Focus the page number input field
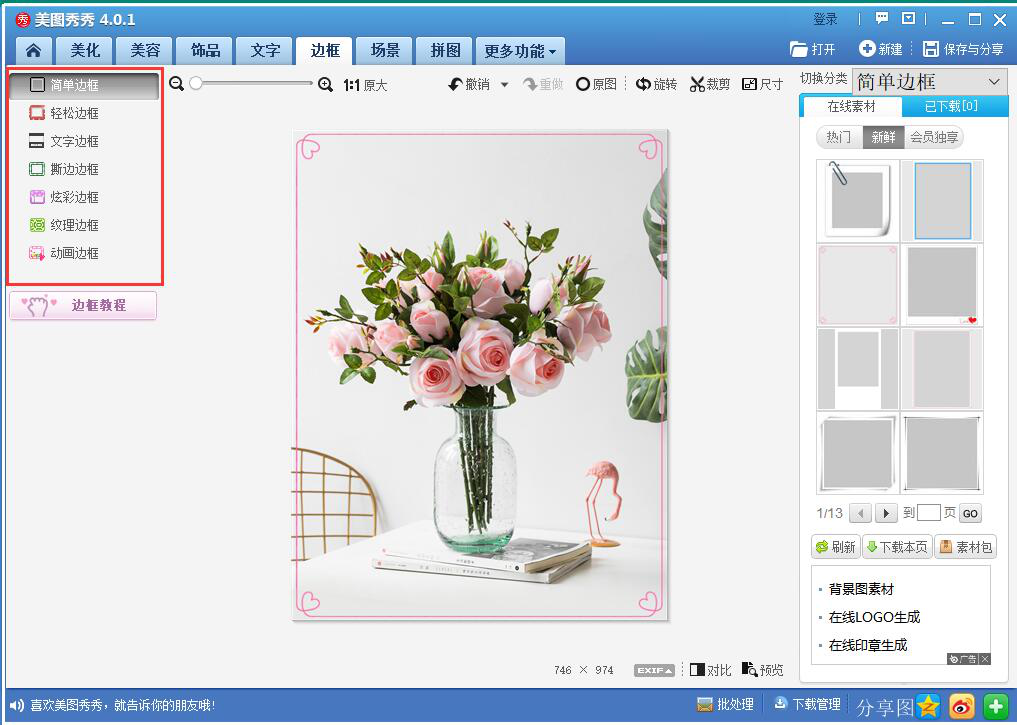The image size is (1017, 725). pyautogui.click(x=928, y=513)
